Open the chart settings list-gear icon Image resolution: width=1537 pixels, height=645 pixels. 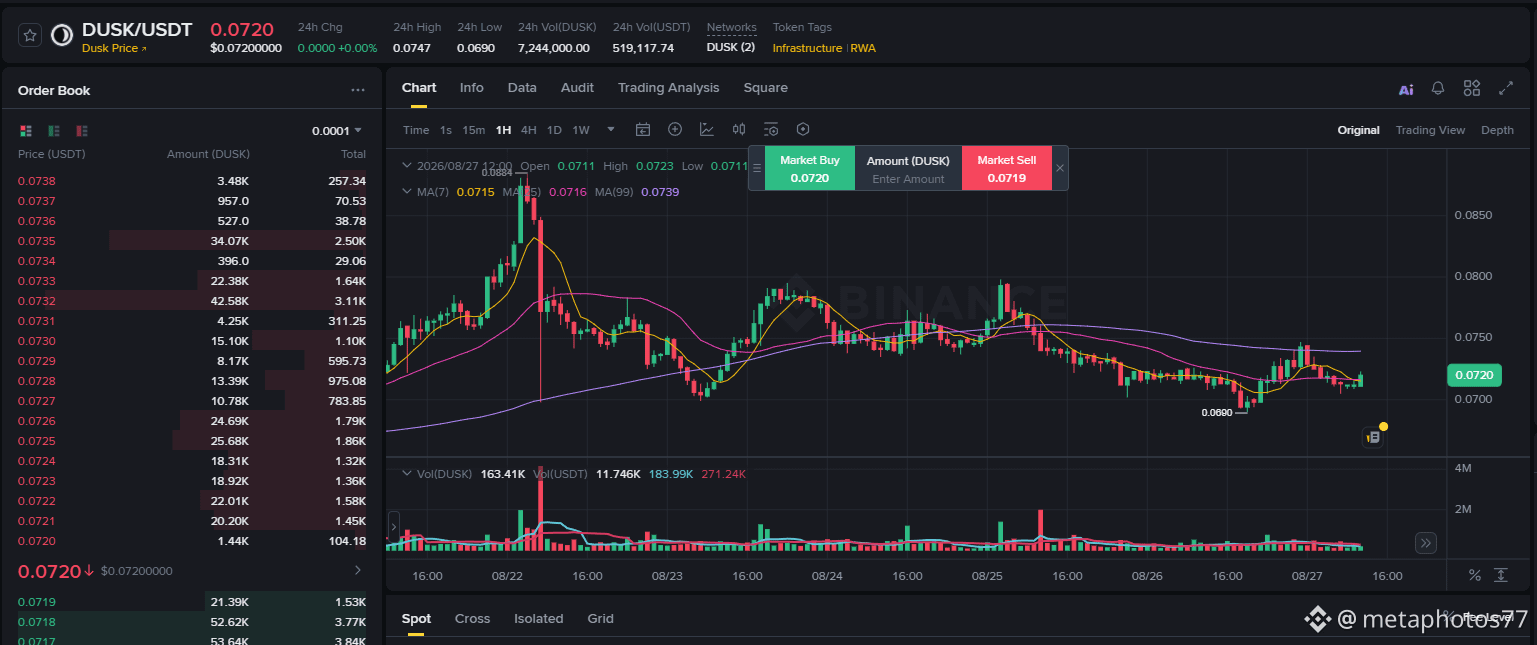point(771,129)
